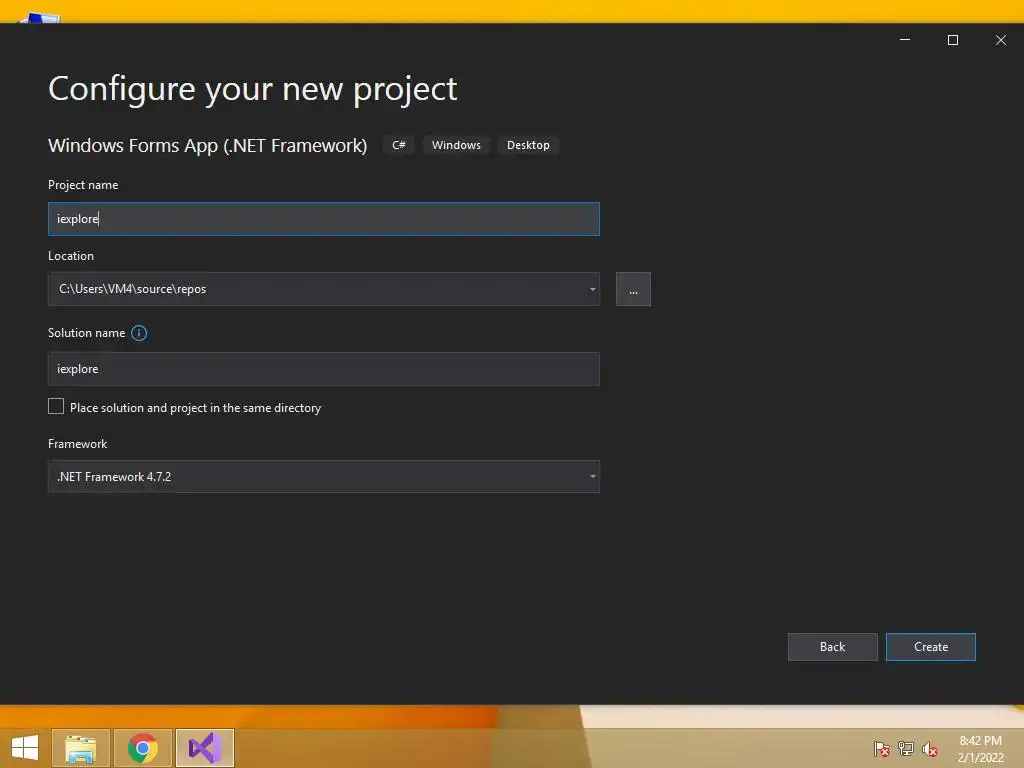Open the Windows Start menu
Viewport: 1024px width, 768px height.
click(x=25, y=748)
